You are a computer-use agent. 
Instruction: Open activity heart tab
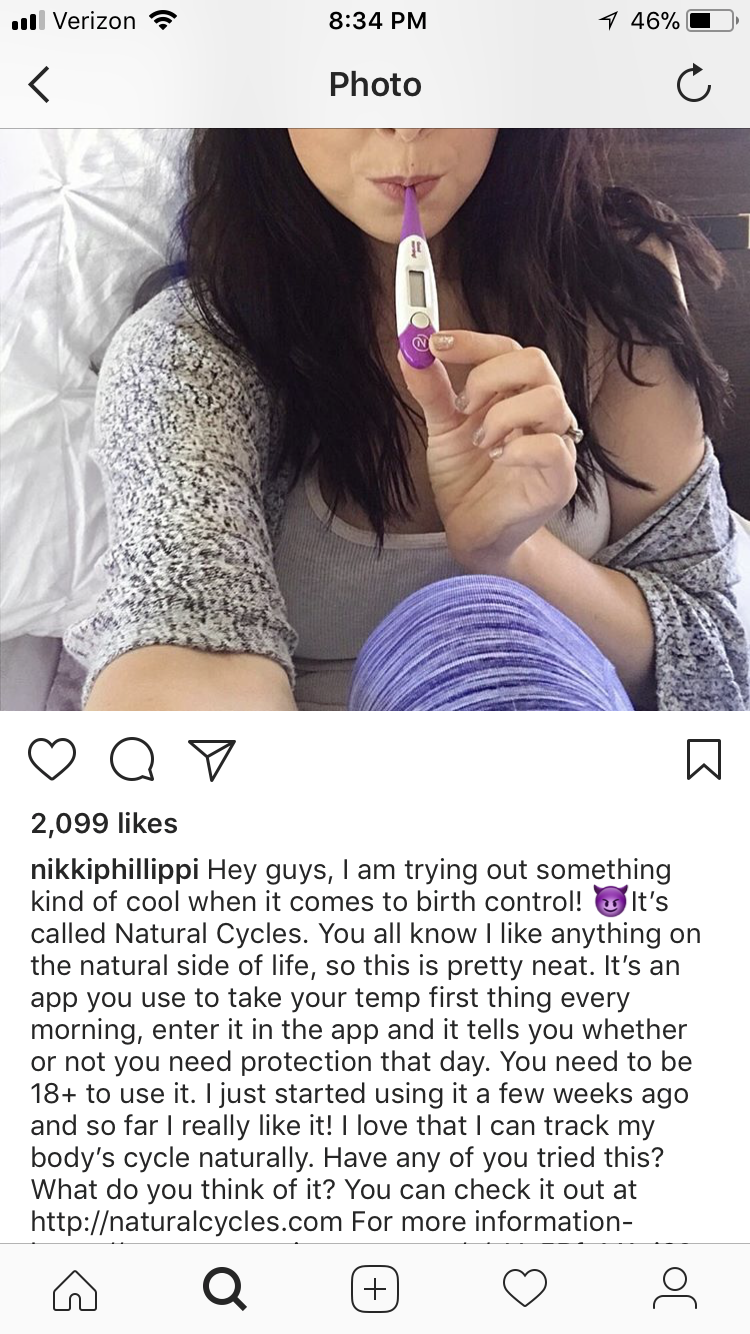[525, 1288]
